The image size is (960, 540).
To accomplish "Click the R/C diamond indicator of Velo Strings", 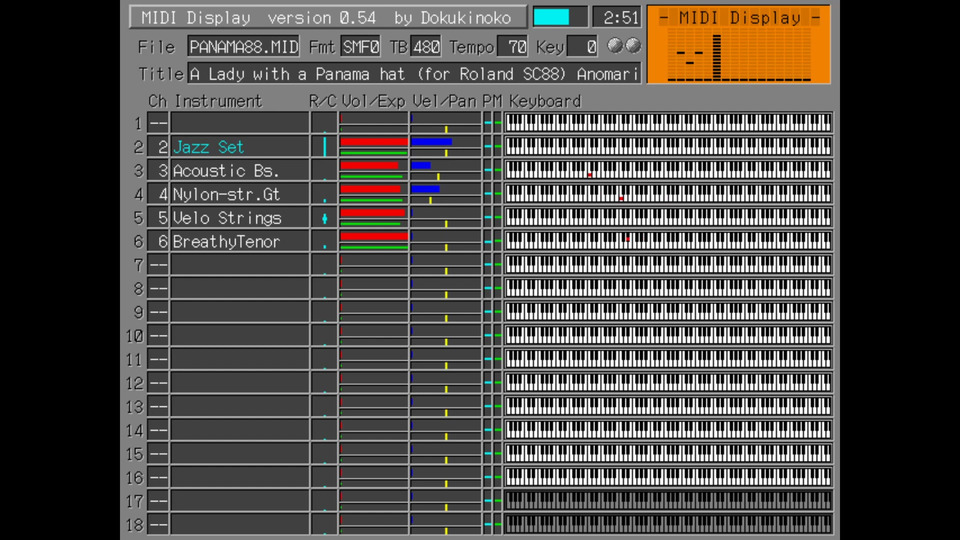I will coord(324,218).
